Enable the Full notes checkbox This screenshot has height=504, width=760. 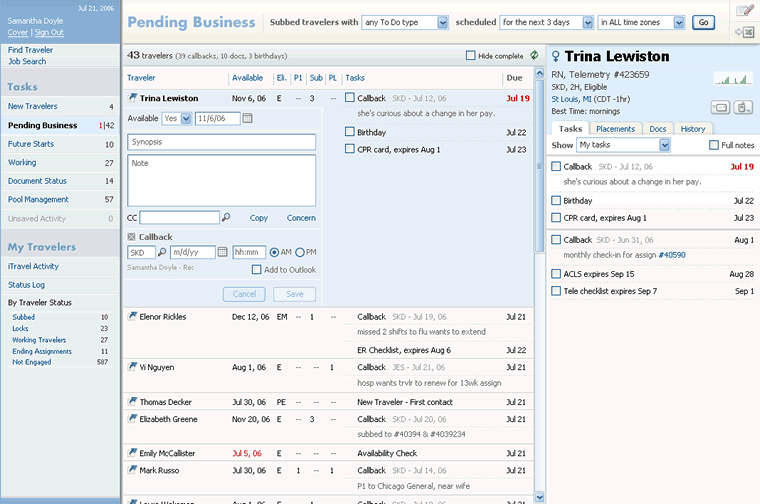tap(714, 145)
